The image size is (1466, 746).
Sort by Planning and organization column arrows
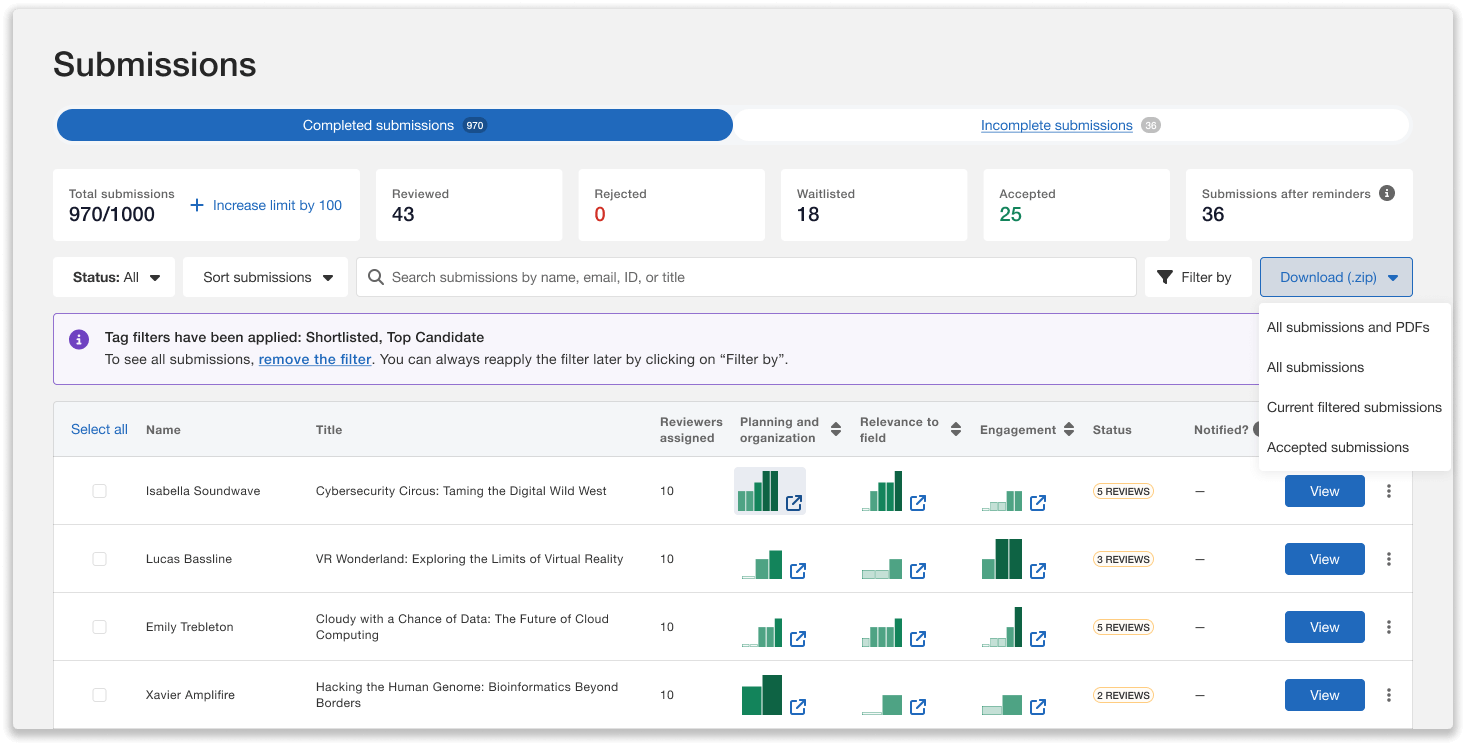click(x=836, y=430)
